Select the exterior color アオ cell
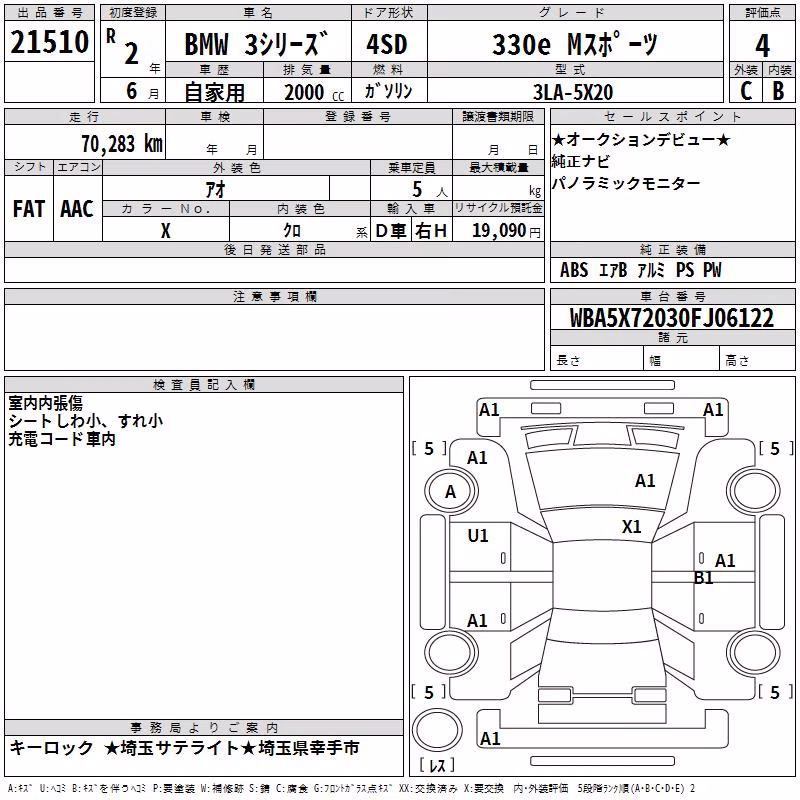Image resolution: width=800 pixels, height=800 pixels. pos(216,189)
